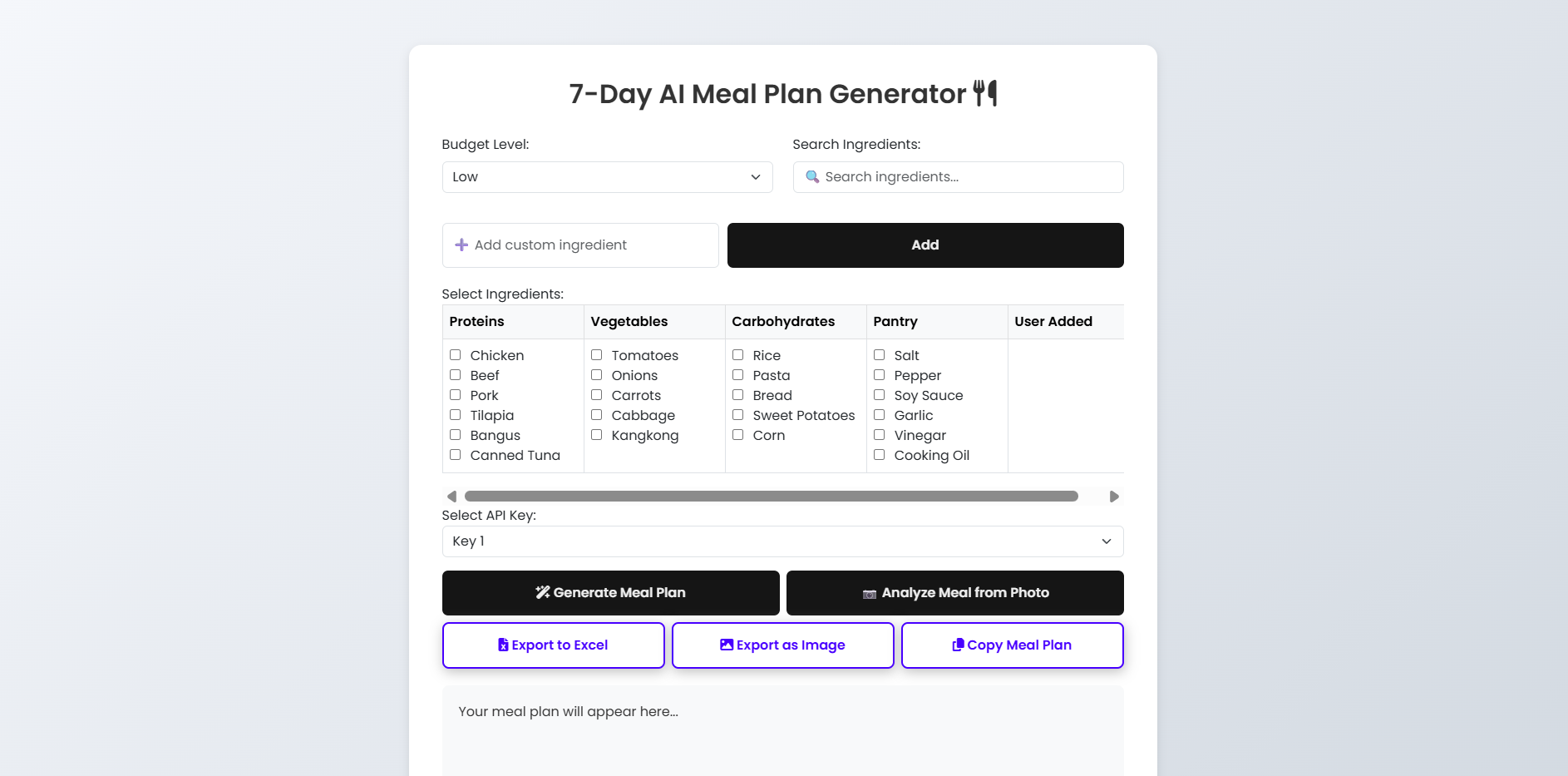
Task: Click the Excel file icon on Export button
Action: coord(502,645)
